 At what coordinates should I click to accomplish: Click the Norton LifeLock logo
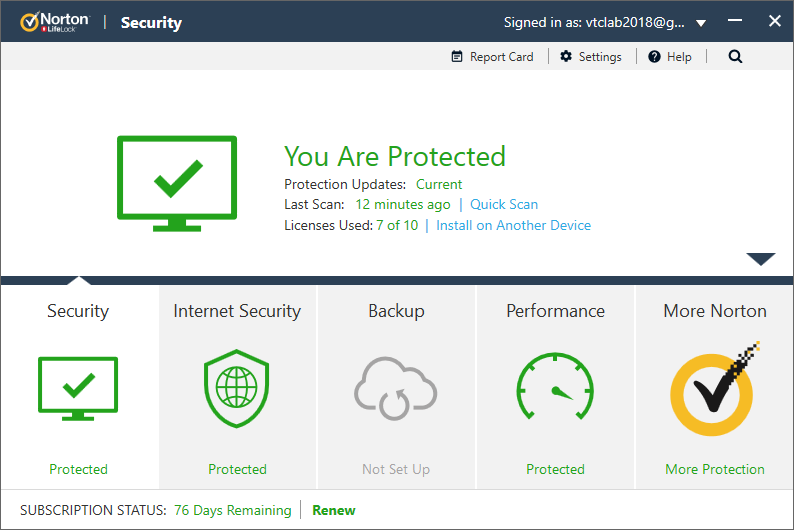[x=54, y=22]
